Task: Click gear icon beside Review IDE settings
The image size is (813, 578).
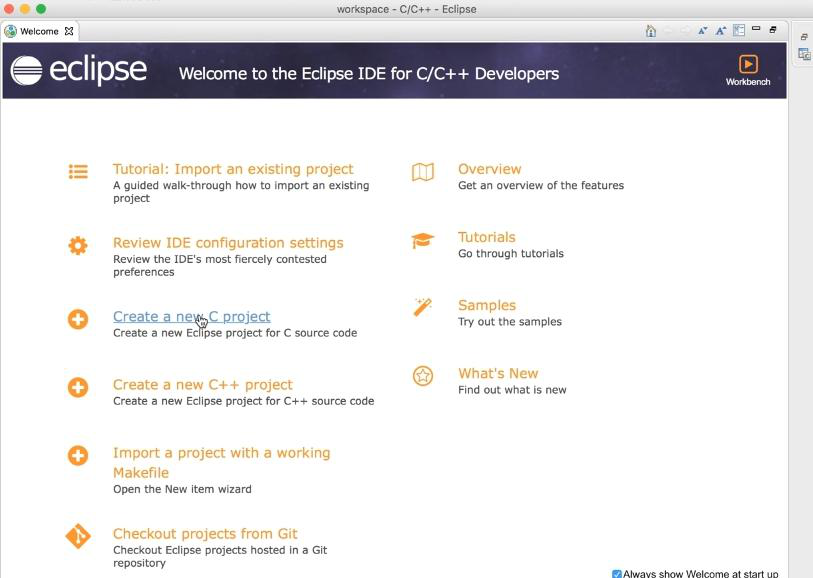Action: tap(78, 245)
